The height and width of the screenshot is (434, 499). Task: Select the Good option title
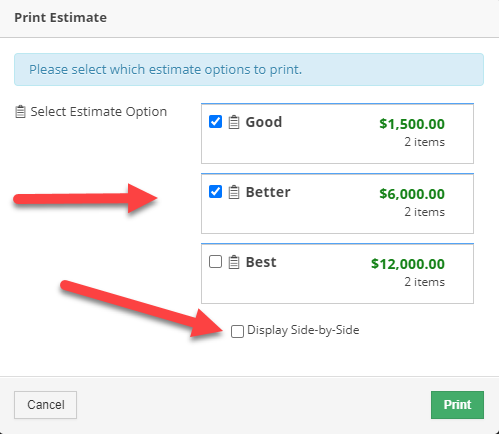coord(264,122)
